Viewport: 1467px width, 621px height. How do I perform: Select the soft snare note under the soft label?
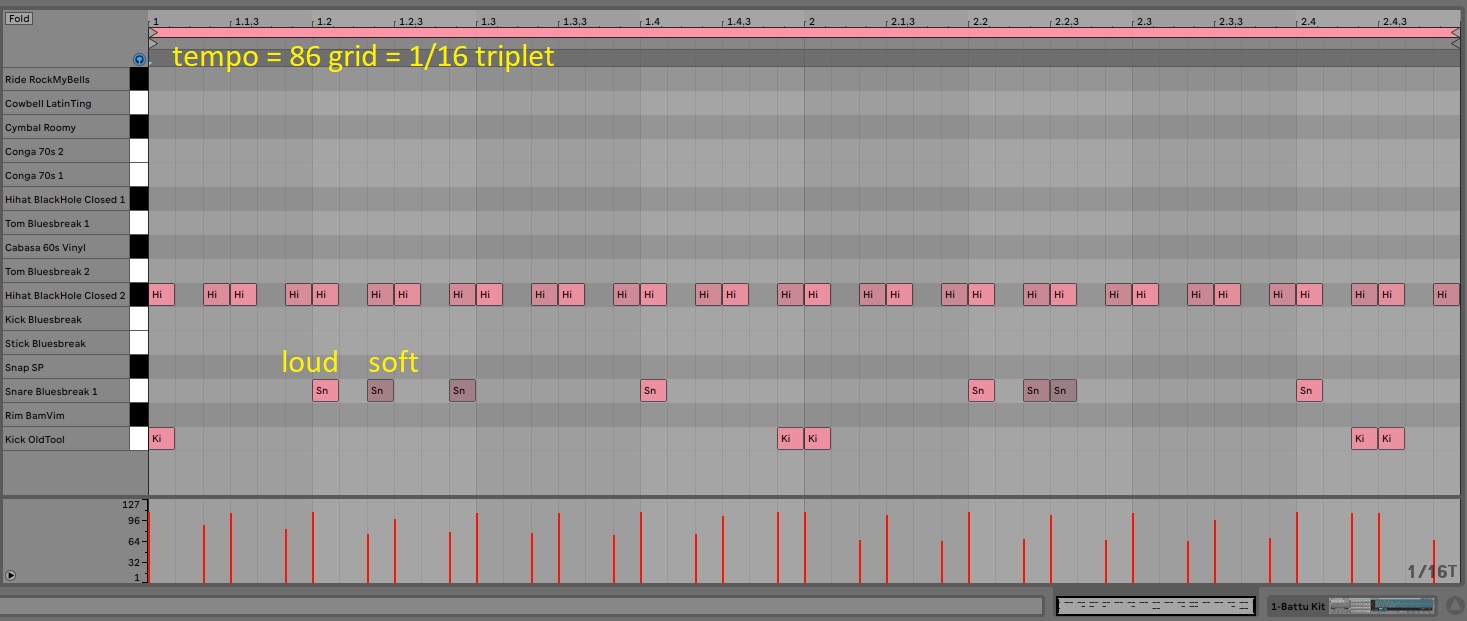380,391
